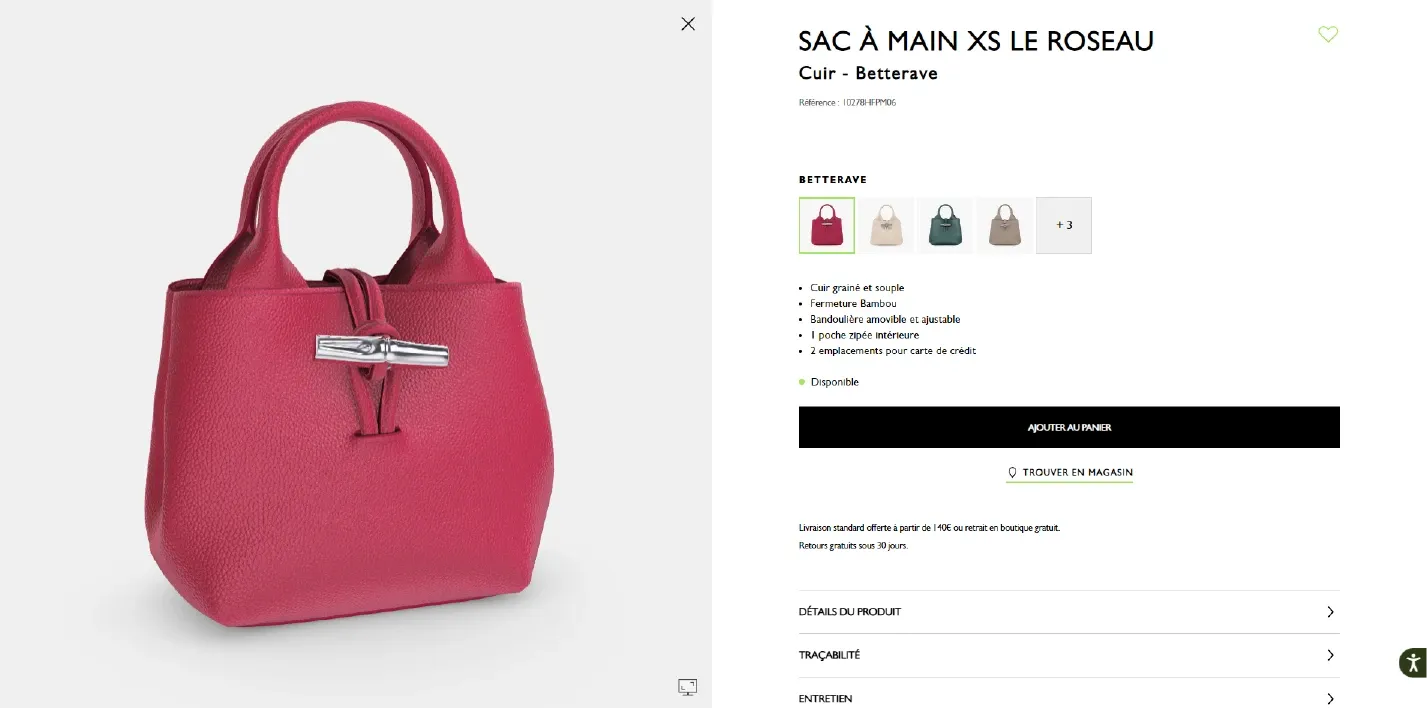
Task: Close the quick view with the X icon
Action: pos(687,23)
